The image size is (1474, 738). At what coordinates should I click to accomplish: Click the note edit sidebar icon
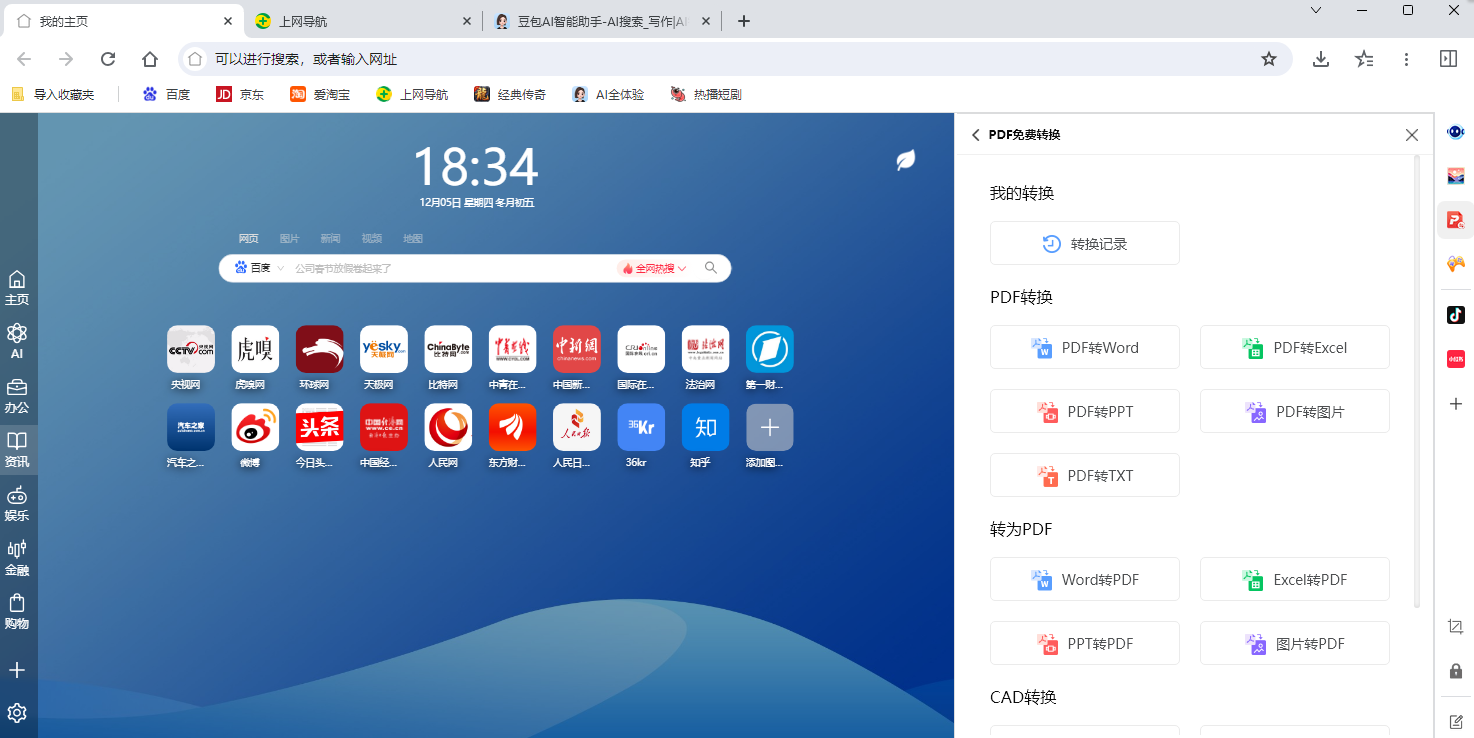click(x=1456, y=721)
